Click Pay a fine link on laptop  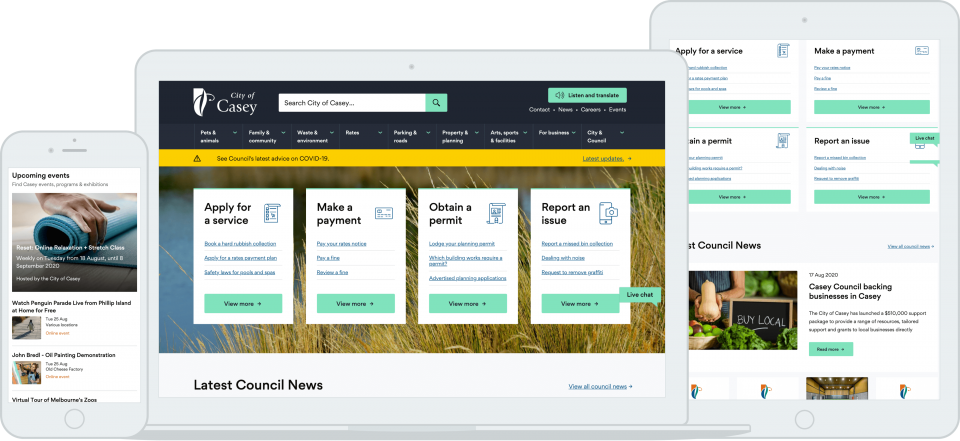328,258
